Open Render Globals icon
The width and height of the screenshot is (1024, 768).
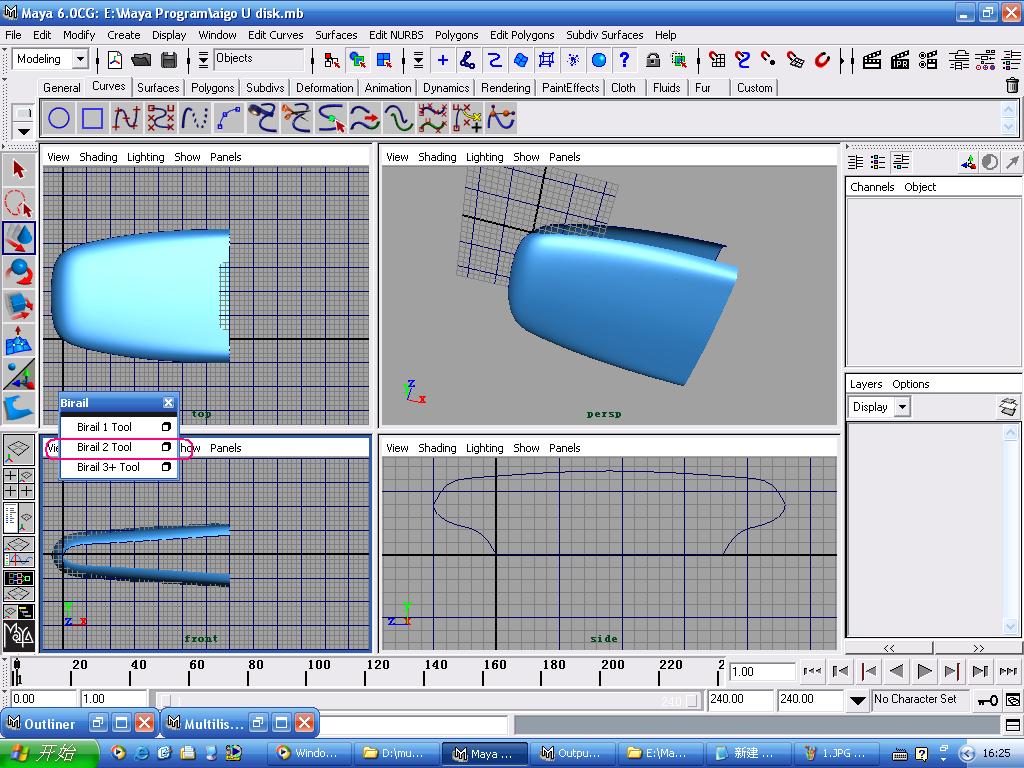928,60
